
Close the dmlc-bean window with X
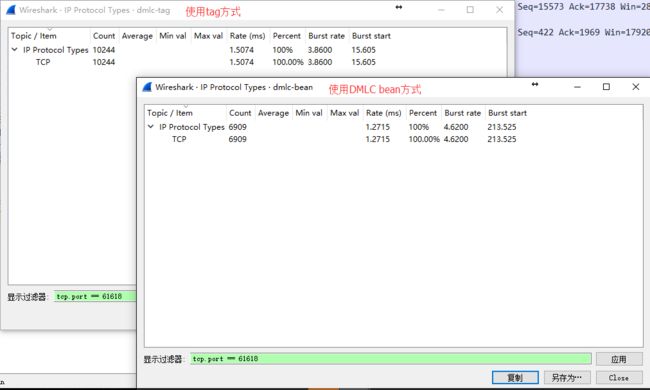point(635,87)
